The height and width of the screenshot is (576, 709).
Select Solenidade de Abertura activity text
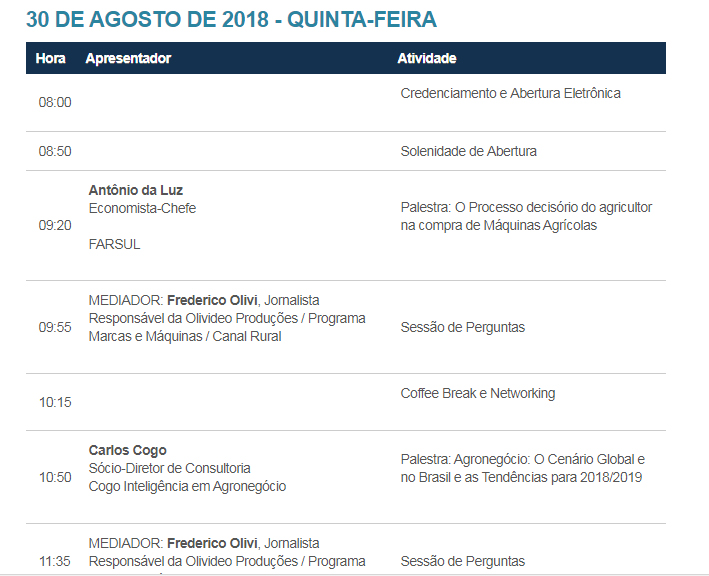tap(468, 151)
